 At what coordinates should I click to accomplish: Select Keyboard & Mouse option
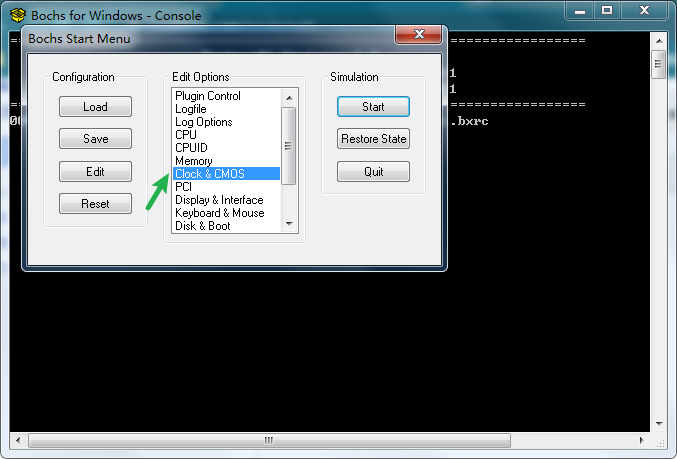[x=226, y=213]
